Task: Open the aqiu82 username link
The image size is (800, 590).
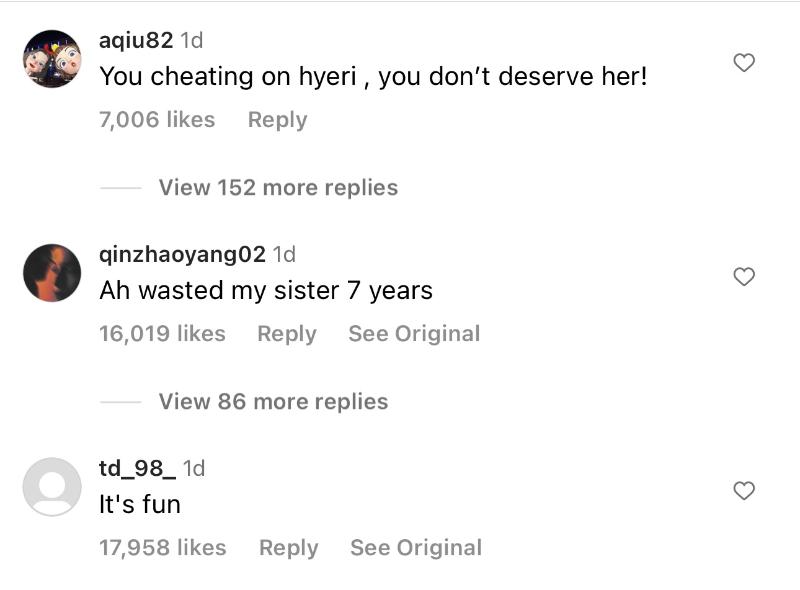Action: (136, 41)
